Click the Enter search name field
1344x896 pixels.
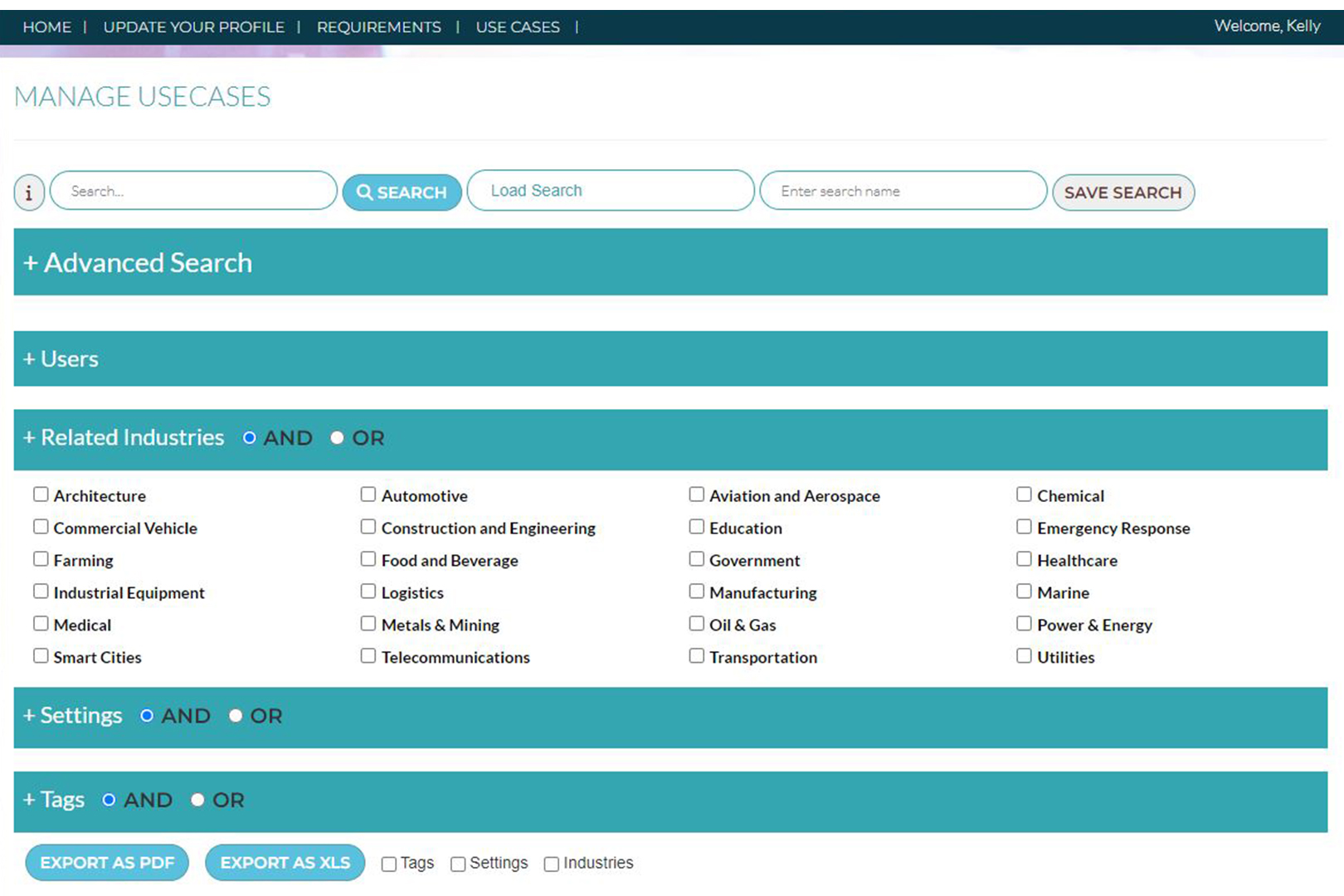click(903, 191)
